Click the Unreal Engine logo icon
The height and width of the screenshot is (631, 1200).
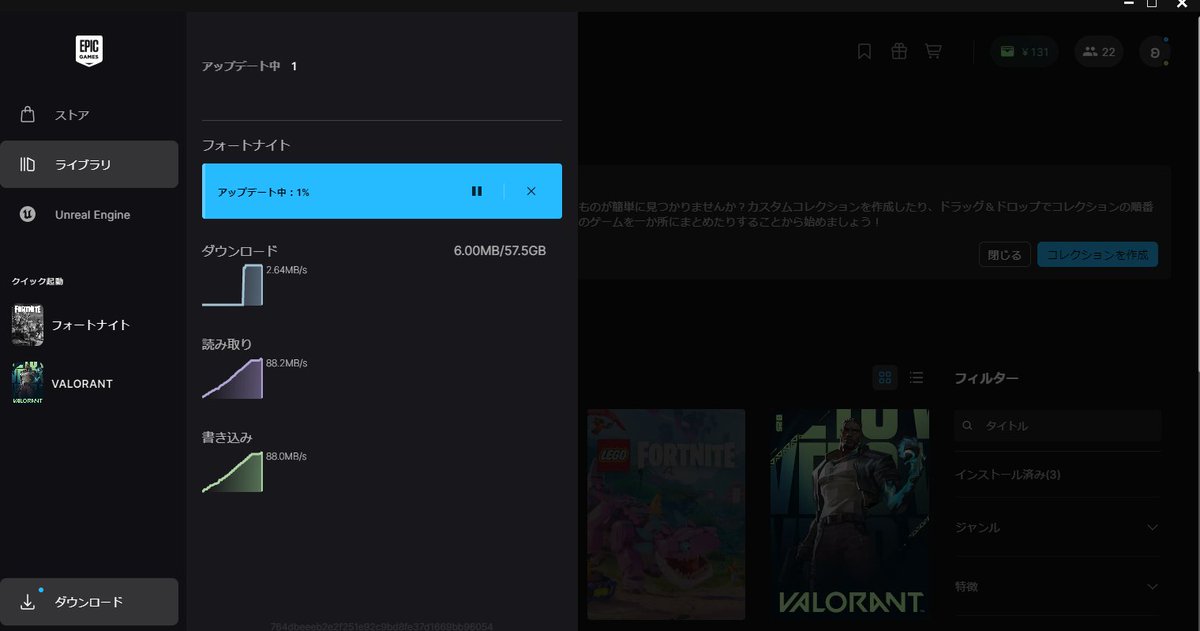click(28, 215)
